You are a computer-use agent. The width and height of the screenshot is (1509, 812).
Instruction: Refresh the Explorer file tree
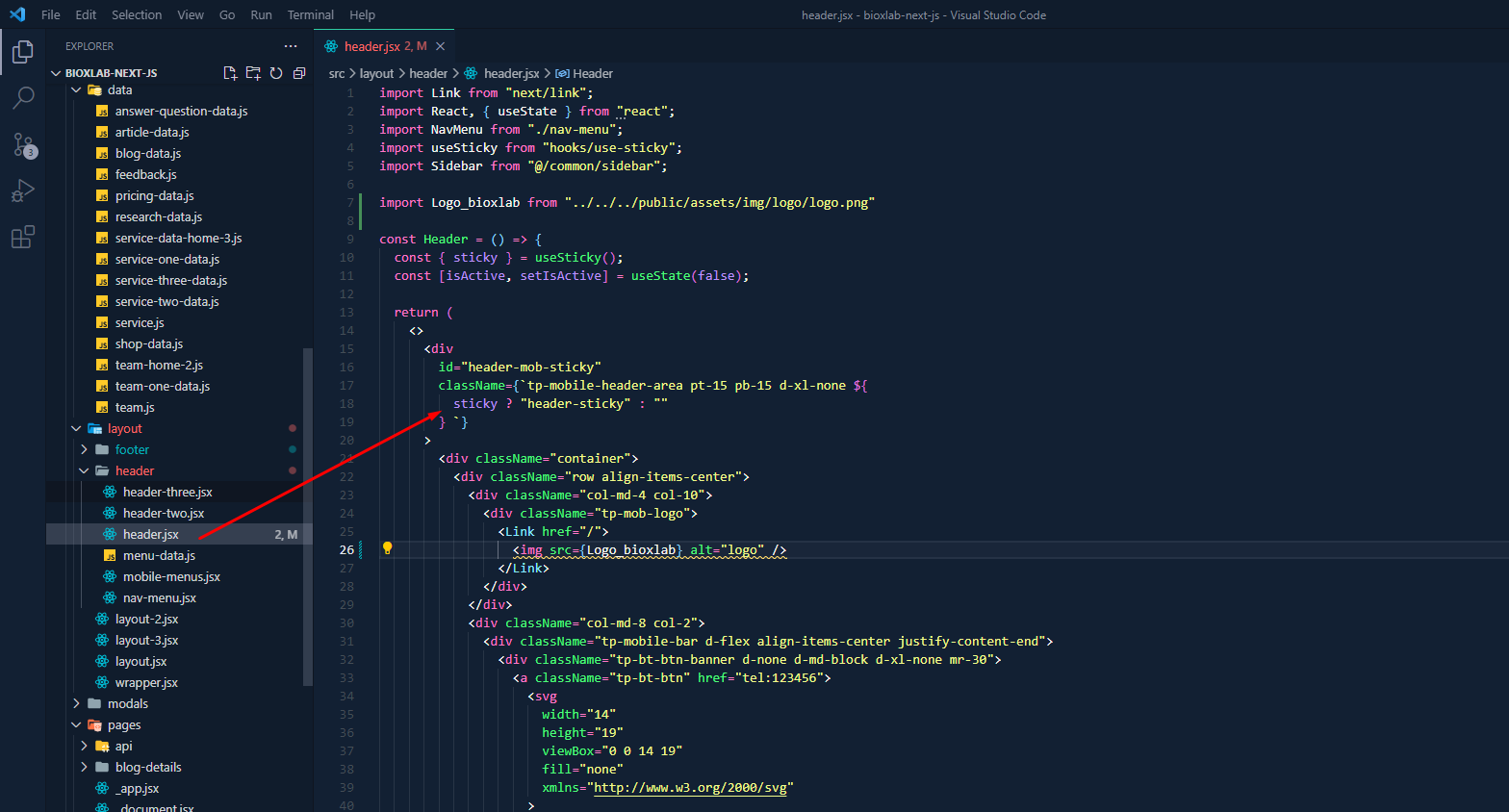276,73
